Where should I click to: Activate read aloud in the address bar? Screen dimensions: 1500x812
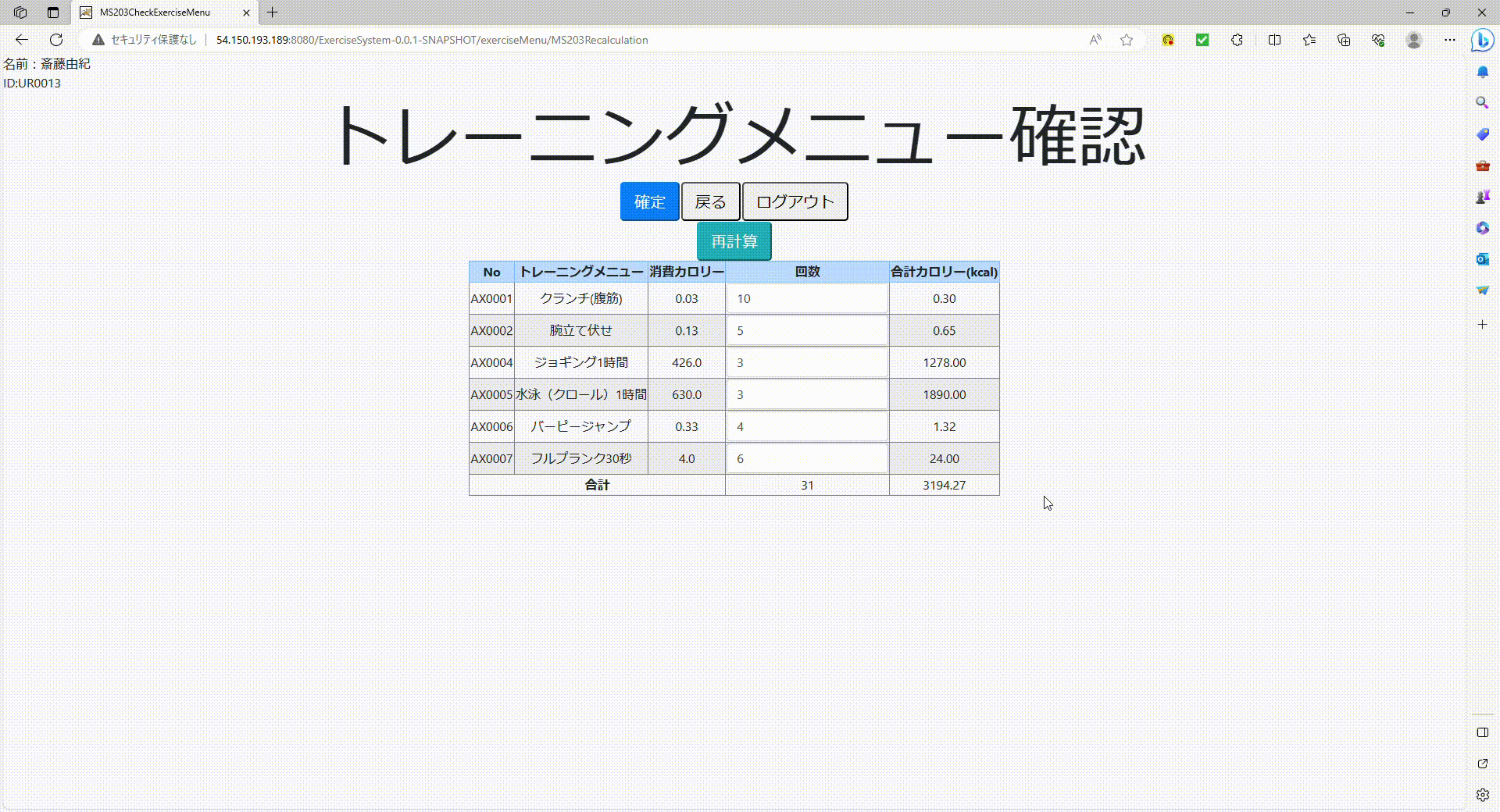click(x=1095, y=40)
